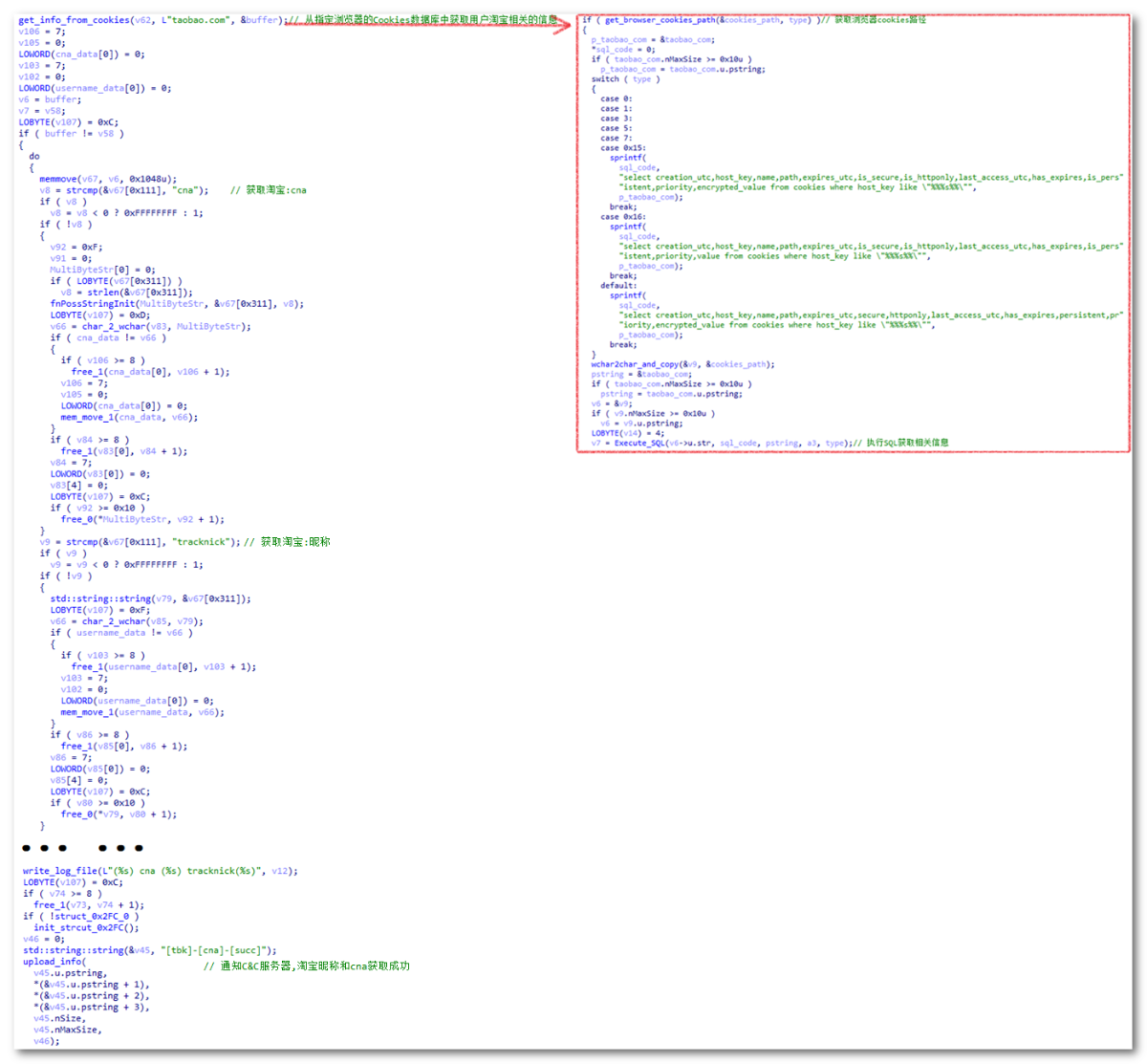Click 'mem_move_1(username_data, v66);'
This screenshot has width=1147, height=1064.
(143, 712)
